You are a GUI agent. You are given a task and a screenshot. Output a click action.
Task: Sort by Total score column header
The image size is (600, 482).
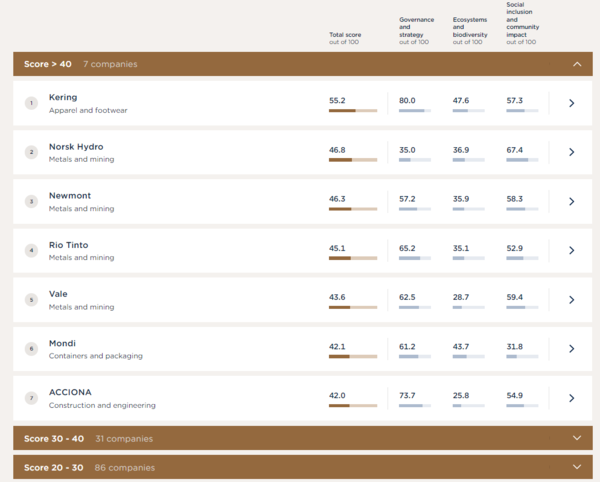tap(345, 38)
